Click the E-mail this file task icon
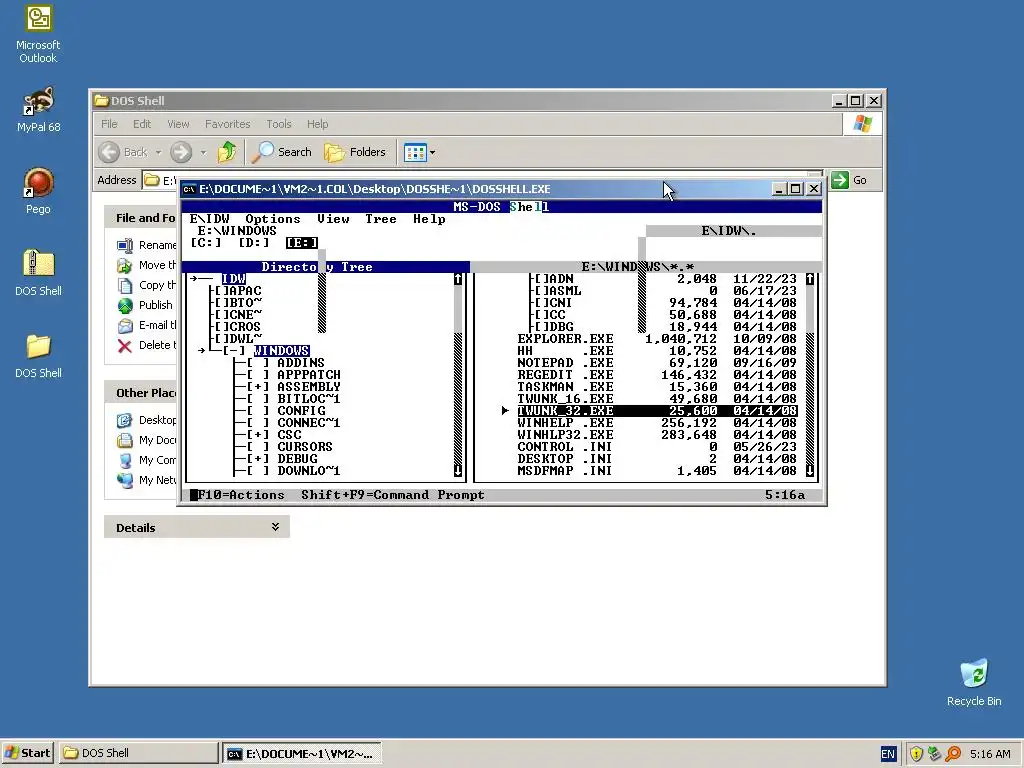 (125, 326)
